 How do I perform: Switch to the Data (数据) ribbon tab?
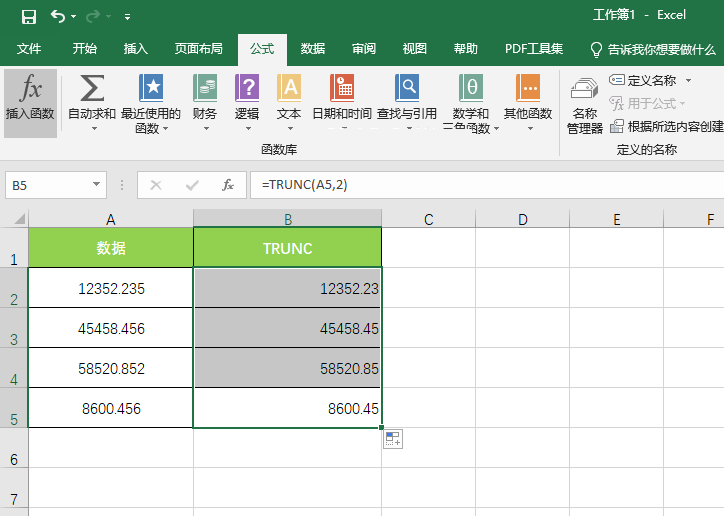313,49
